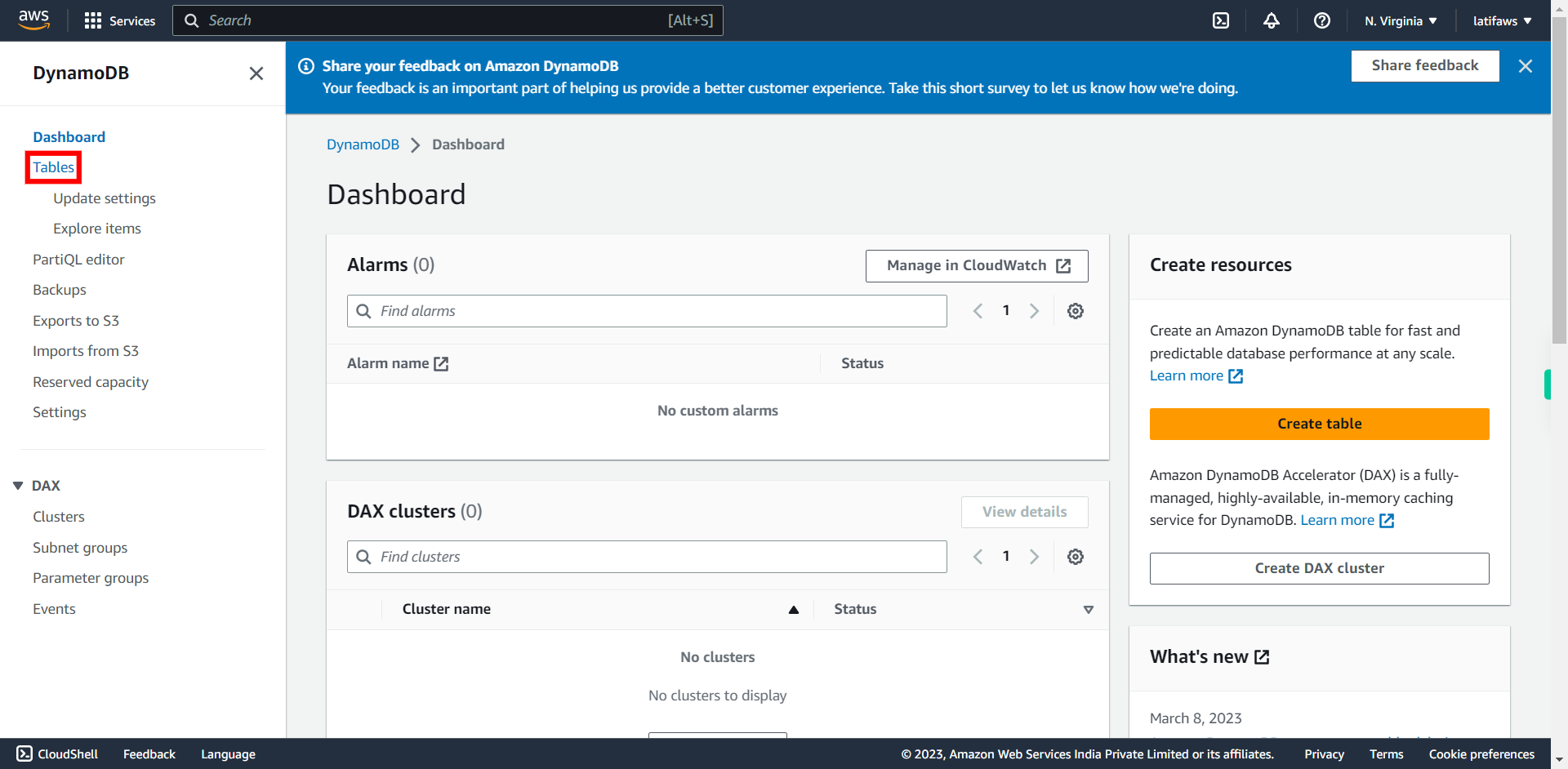Click the View details button
Screen dimensions: 1568x769
[1025, 512]
